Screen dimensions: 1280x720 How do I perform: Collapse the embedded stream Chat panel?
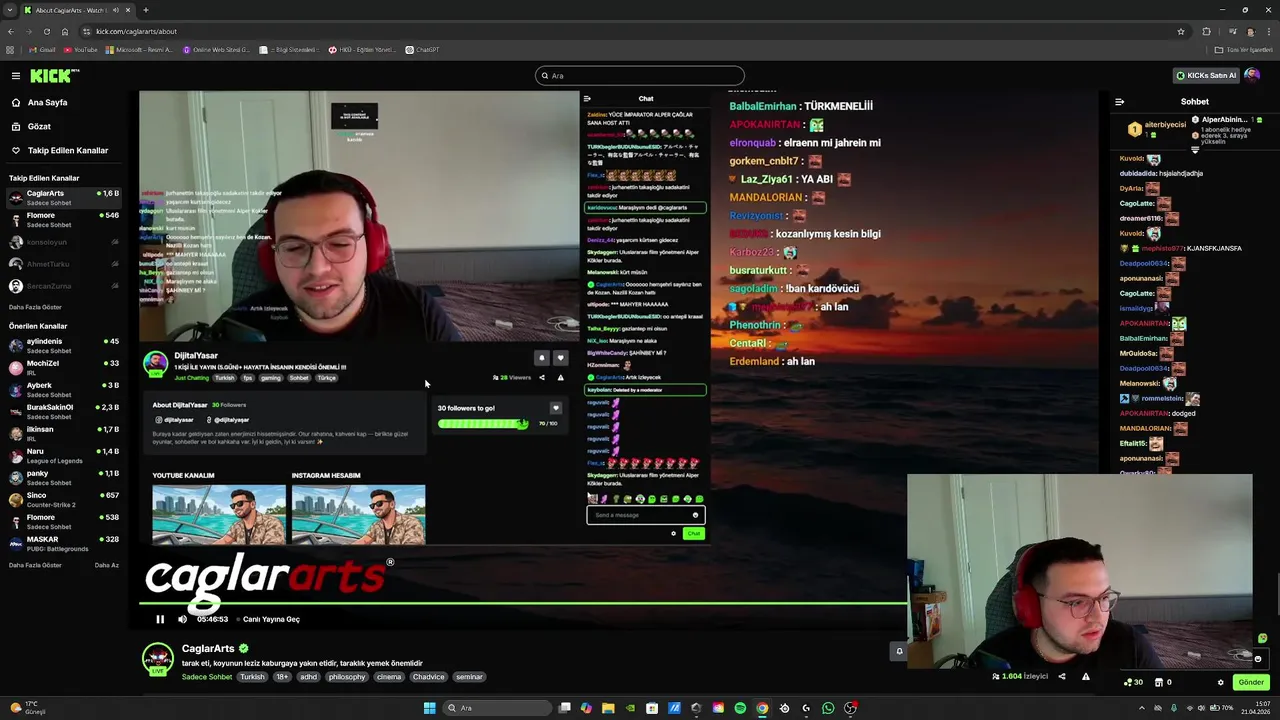click(x=587, y=99)
